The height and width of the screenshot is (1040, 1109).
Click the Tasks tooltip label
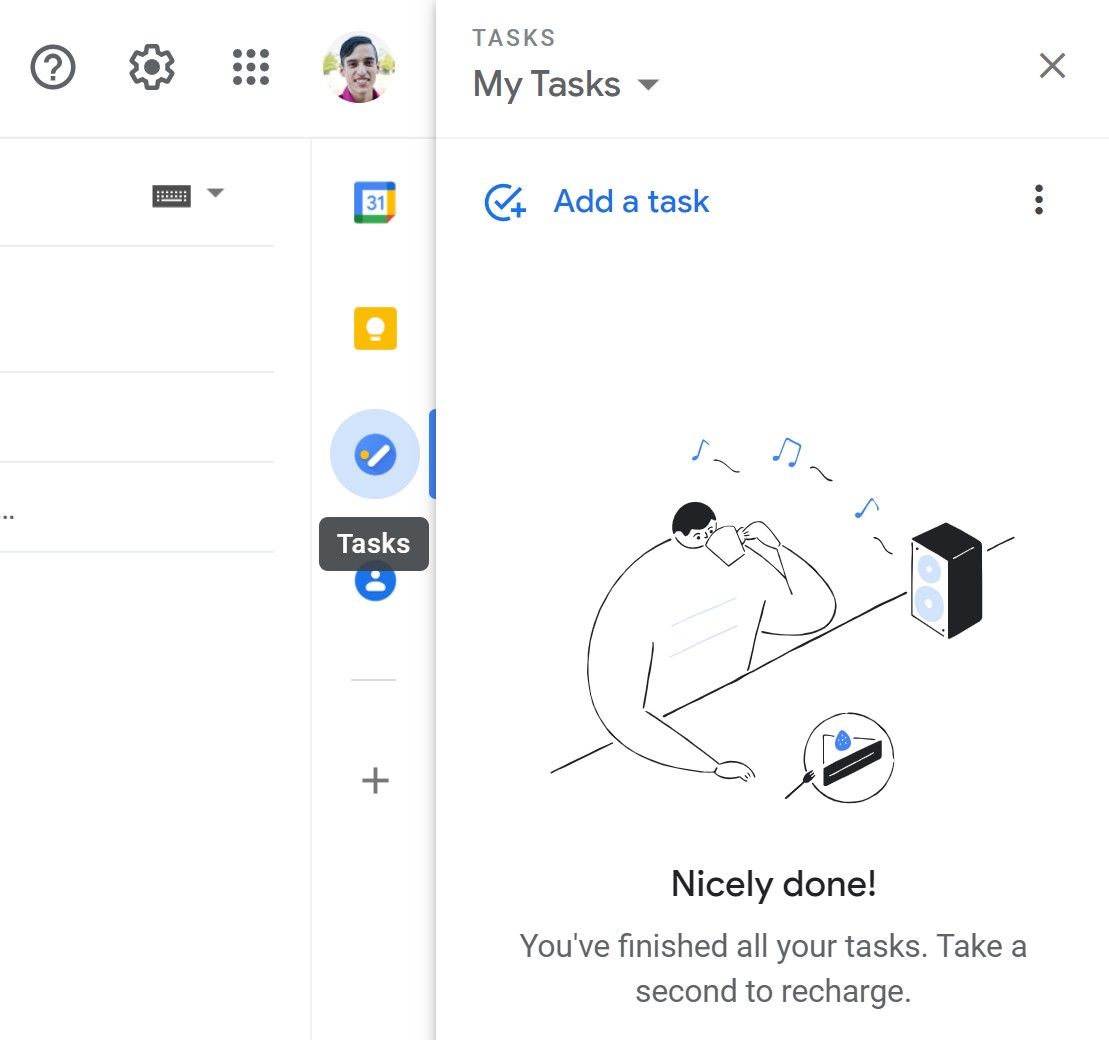click(x=373, y=543)
